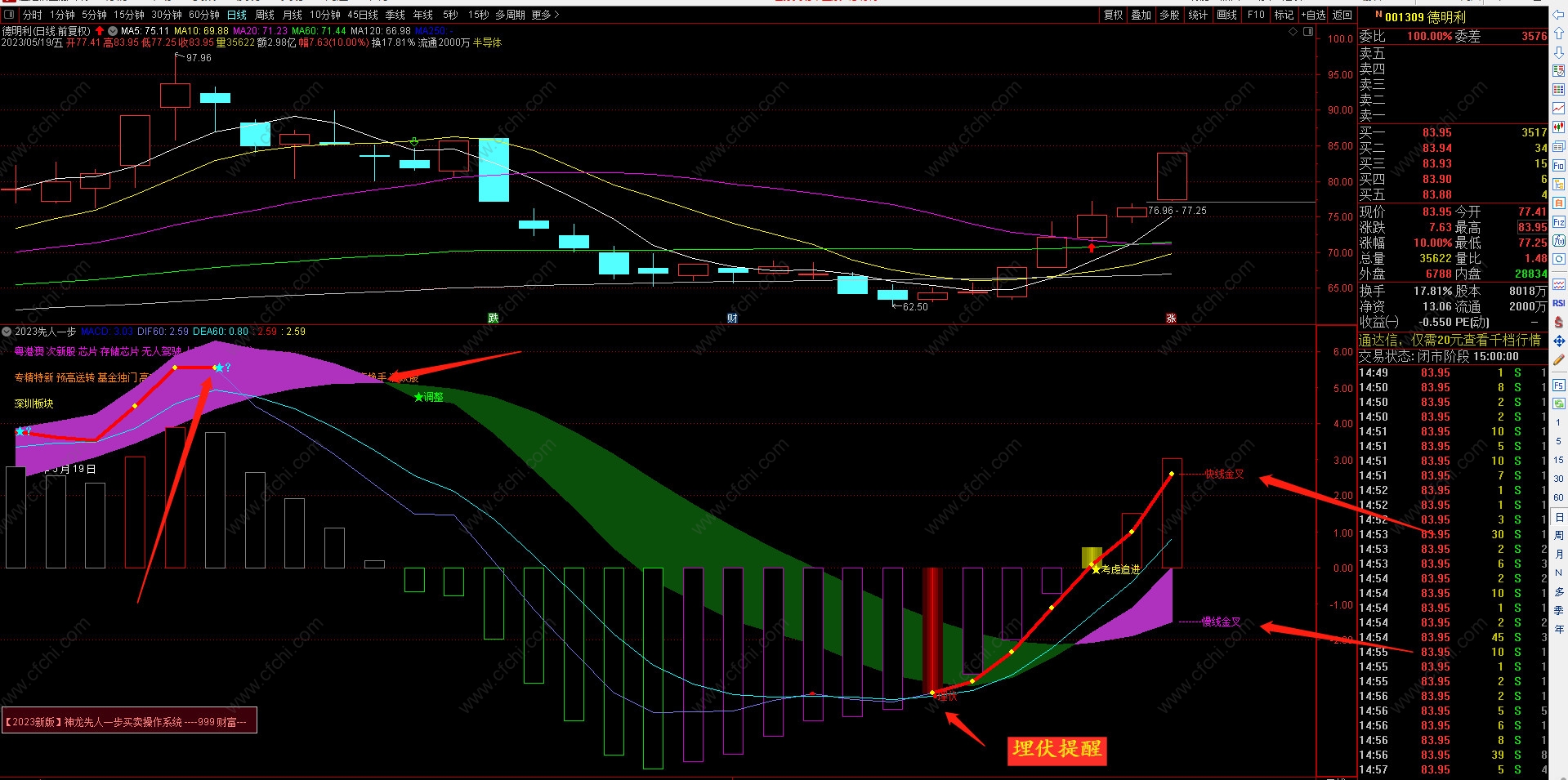Click the F10 company info sidebar icon
The height and width of the screenshot is (780, 1568).
click(1559, 164)
